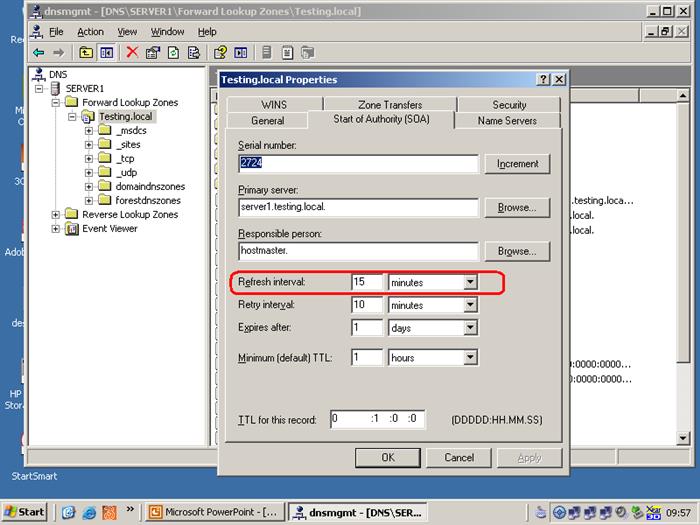This screenshot has width=700, height=525.
Task: Click the OK button
Action: 388,458
